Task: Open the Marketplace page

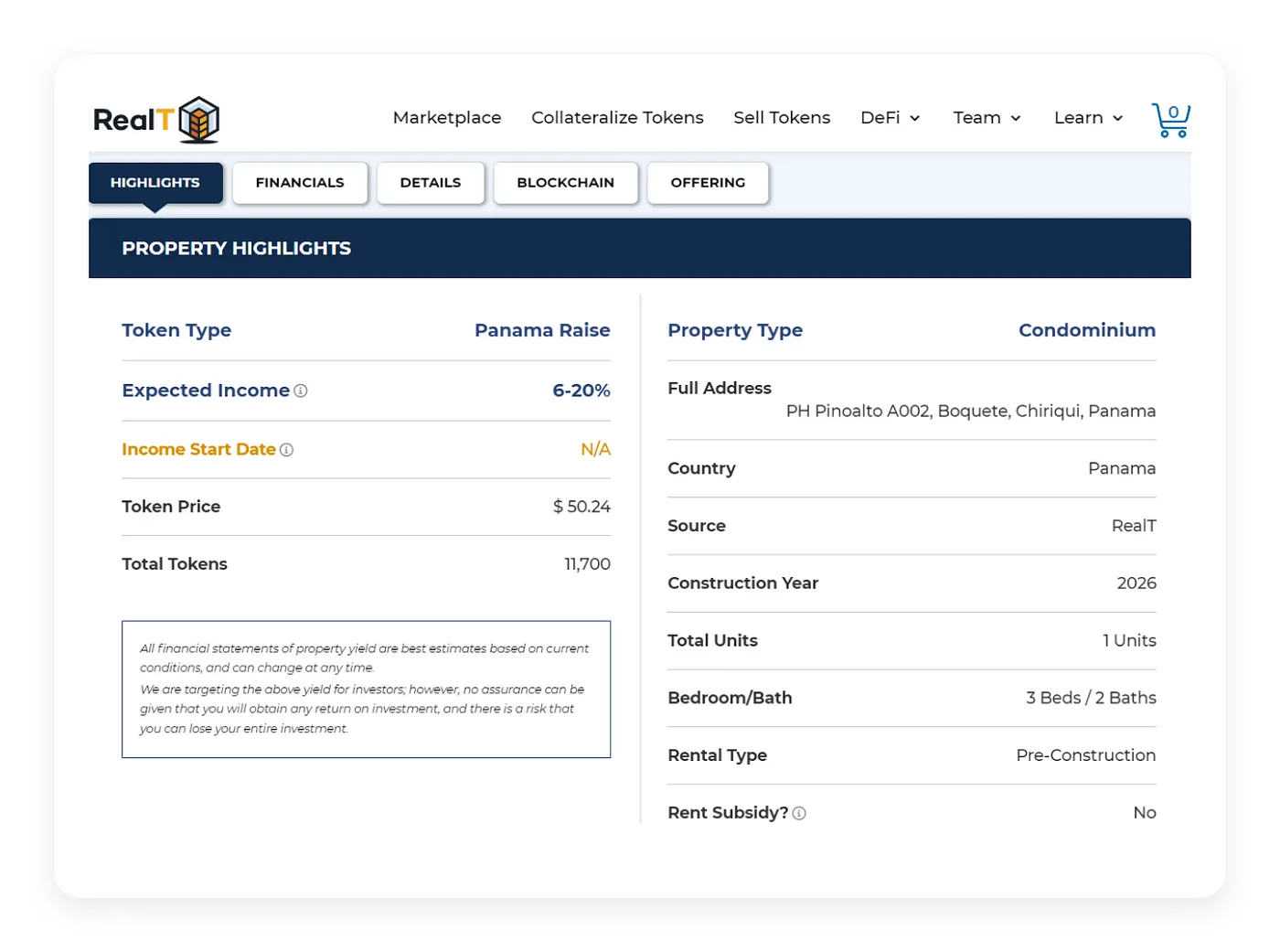Action: (x=447, y=118)
